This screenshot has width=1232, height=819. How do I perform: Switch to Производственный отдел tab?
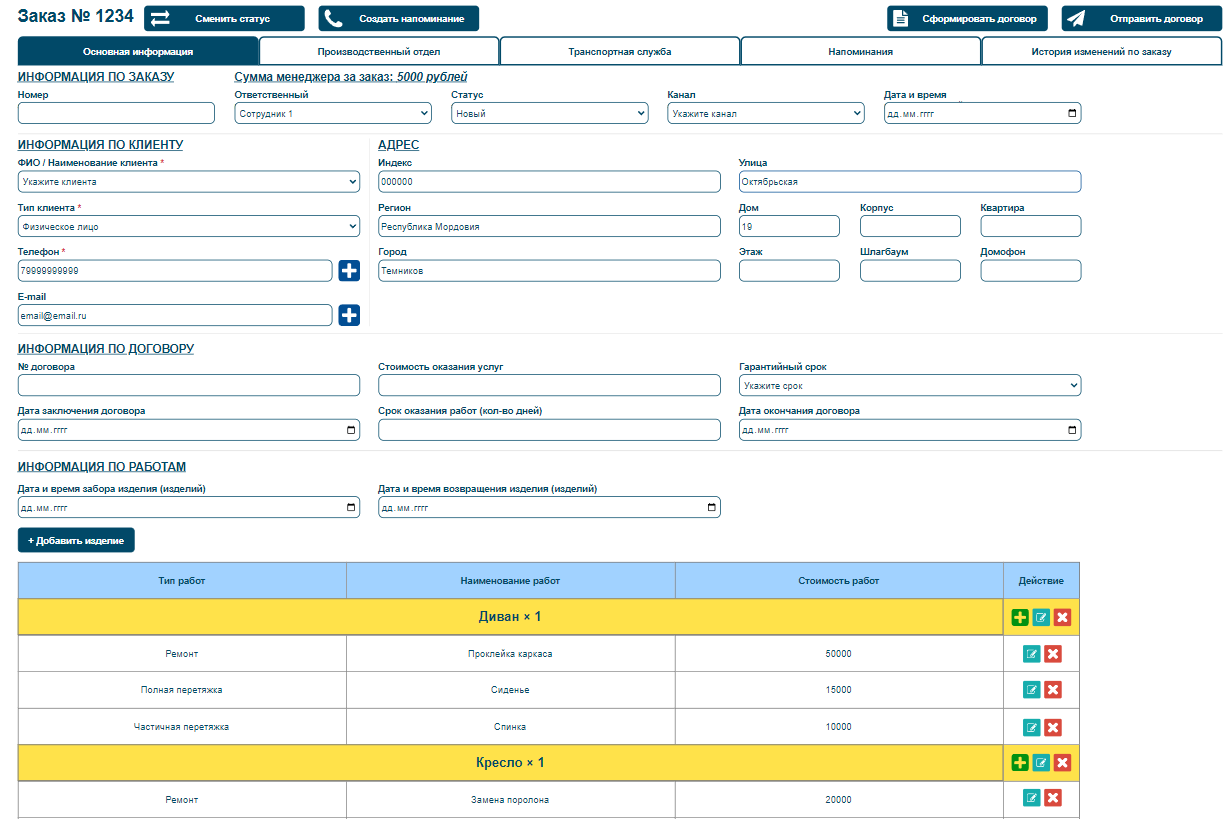(379, 51)
